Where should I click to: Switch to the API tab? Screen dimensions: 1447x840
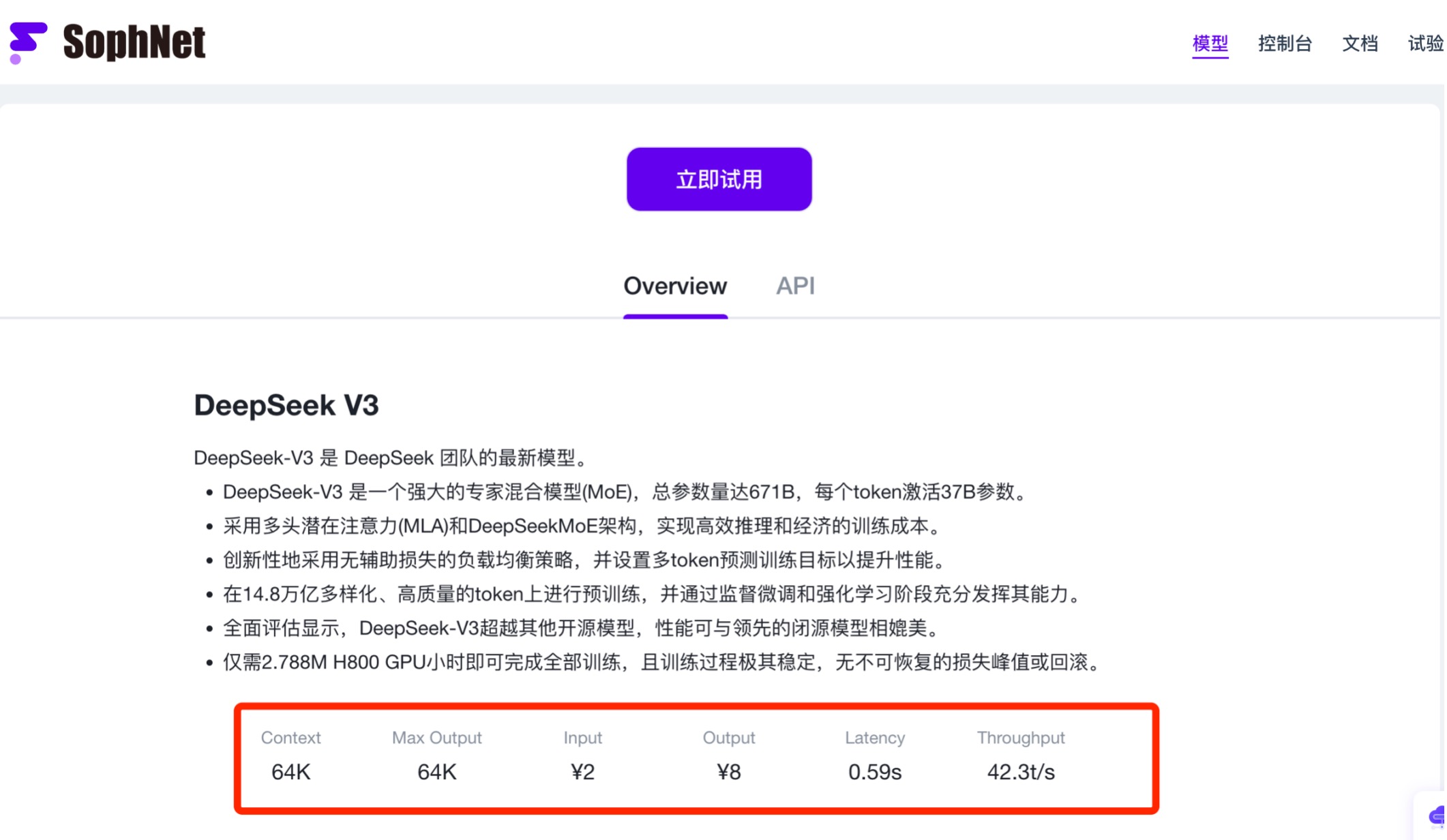click(x=795, y=286)
